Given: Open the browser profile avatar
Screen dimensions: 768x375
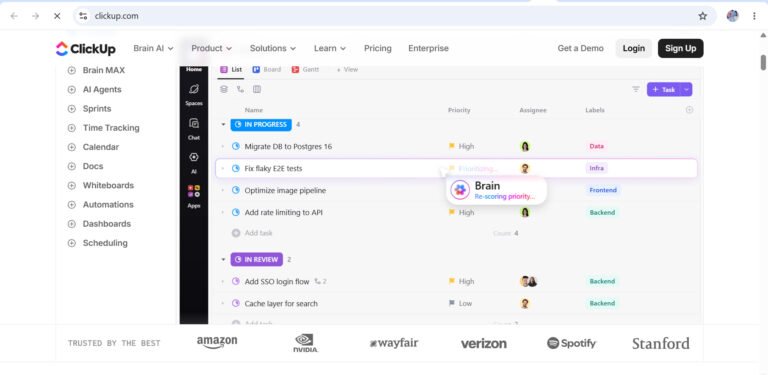Looking at the screenshot, I should click(732, 16).
